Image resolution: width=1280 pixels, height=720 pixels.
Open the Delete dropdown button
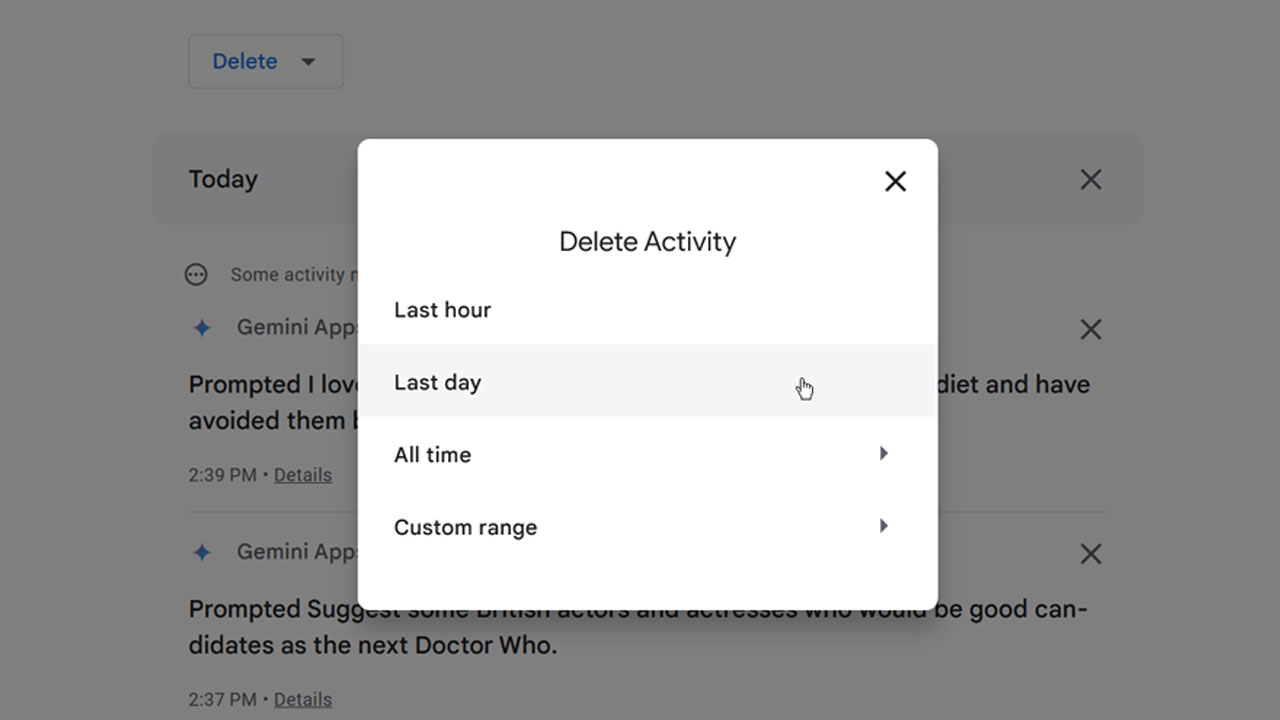click(x=266, y=61)
